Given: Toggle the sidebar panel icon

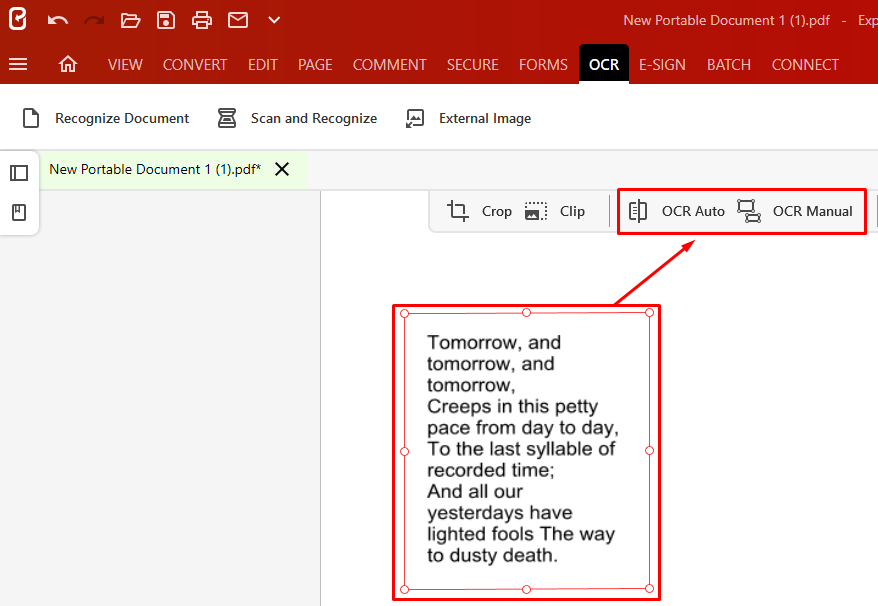Looking at the screenshot, I should tap(19, 173).
